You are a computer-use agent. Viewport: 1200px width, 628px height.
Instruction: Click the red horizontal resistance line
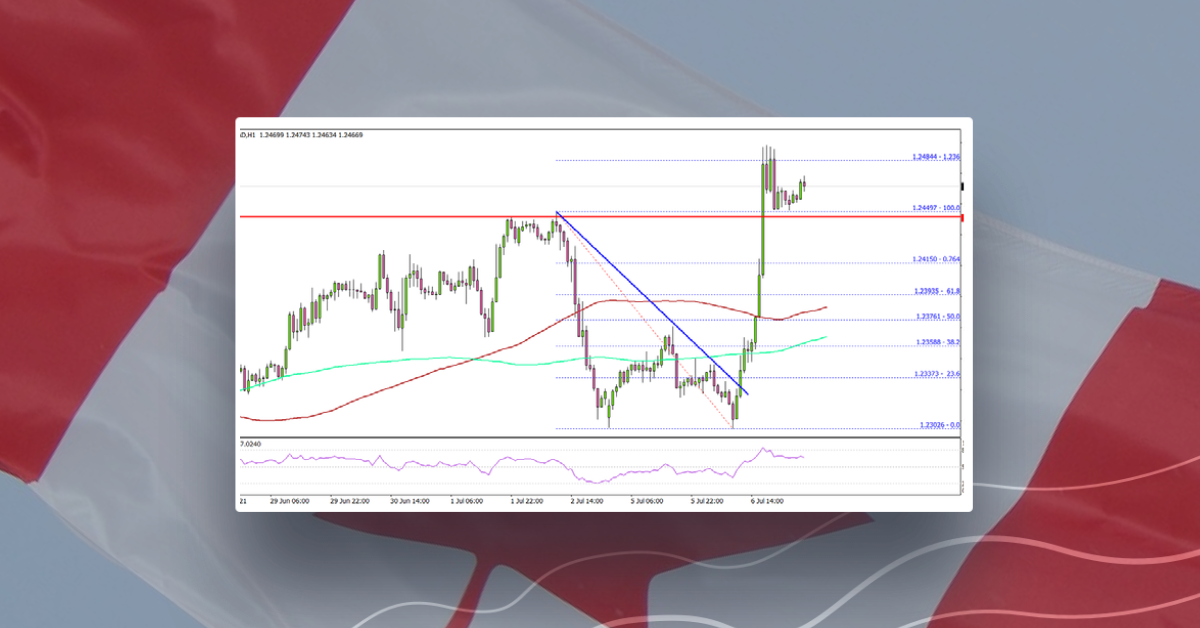(x=400, y=216)
